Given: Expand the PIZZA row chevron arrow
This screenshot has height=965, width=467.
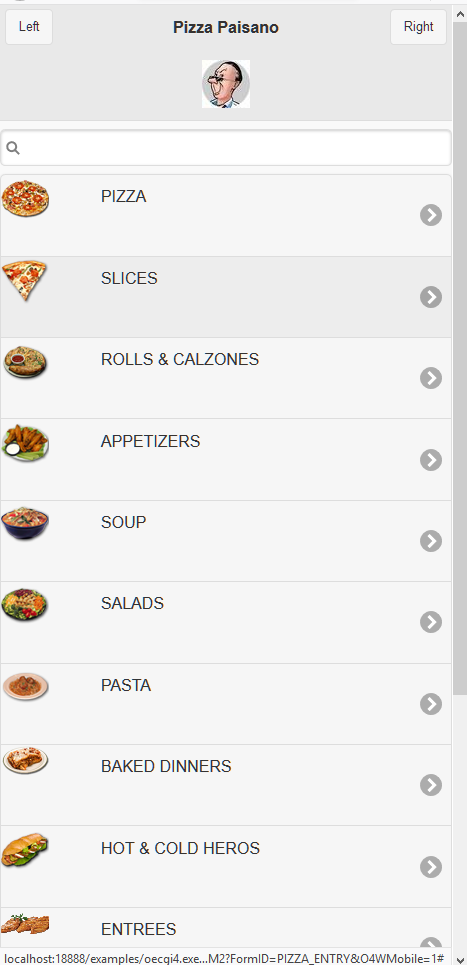Looking at the screenshot, I should (431, 215).
